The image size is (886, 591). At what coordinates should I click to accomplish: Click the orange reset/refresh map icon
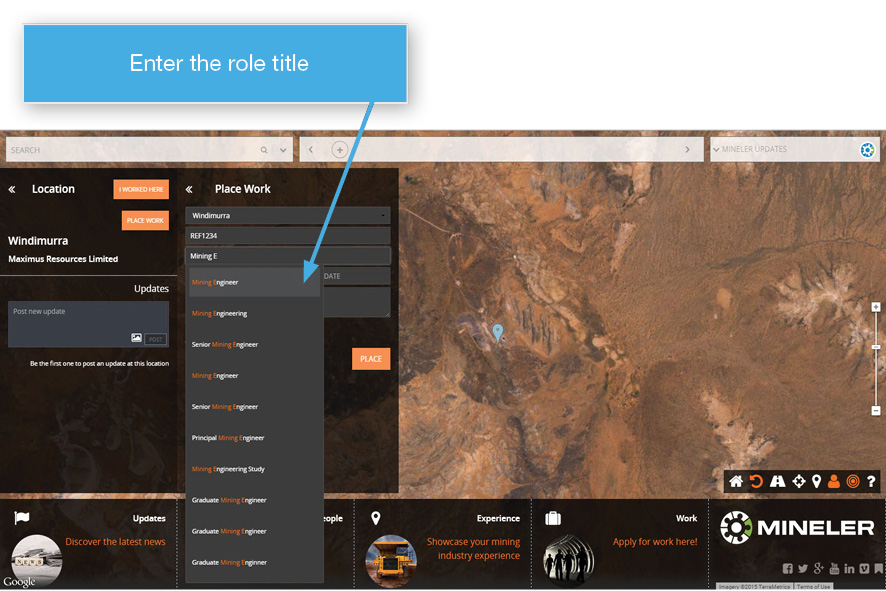(756, 481)
